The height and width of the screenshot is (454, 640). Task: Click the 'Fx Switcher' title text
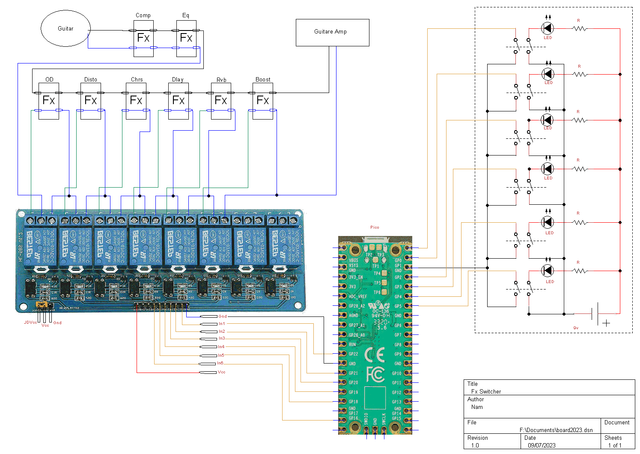click(x=486, y=391)
